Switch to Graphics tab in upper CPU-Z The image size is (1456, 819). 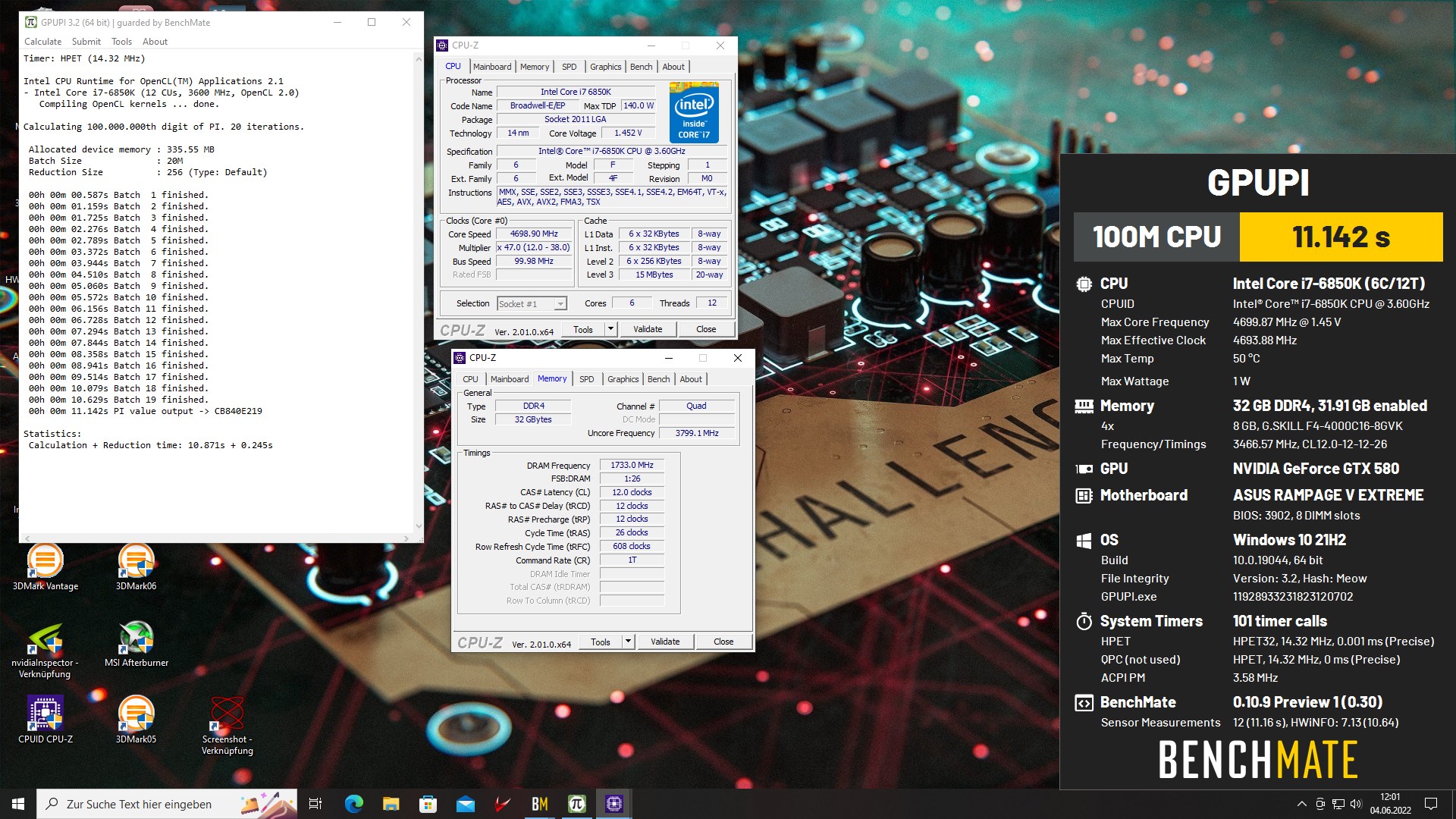[605, 67]
